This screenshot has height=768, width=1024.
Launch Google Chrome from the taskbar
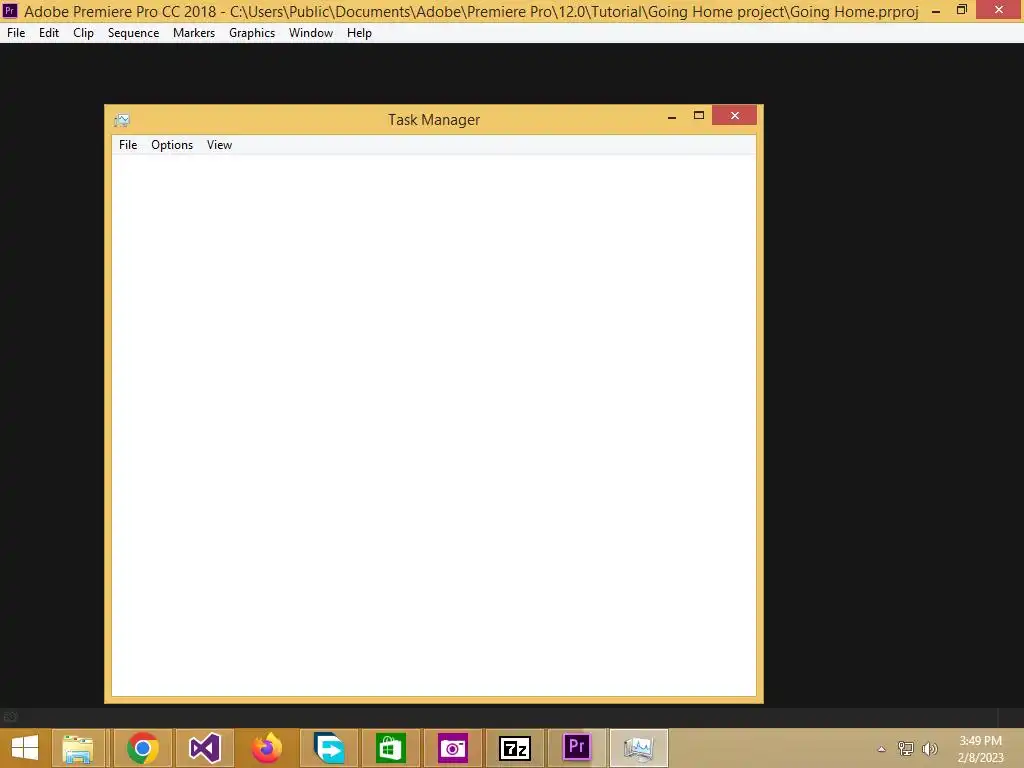(142, 748)
